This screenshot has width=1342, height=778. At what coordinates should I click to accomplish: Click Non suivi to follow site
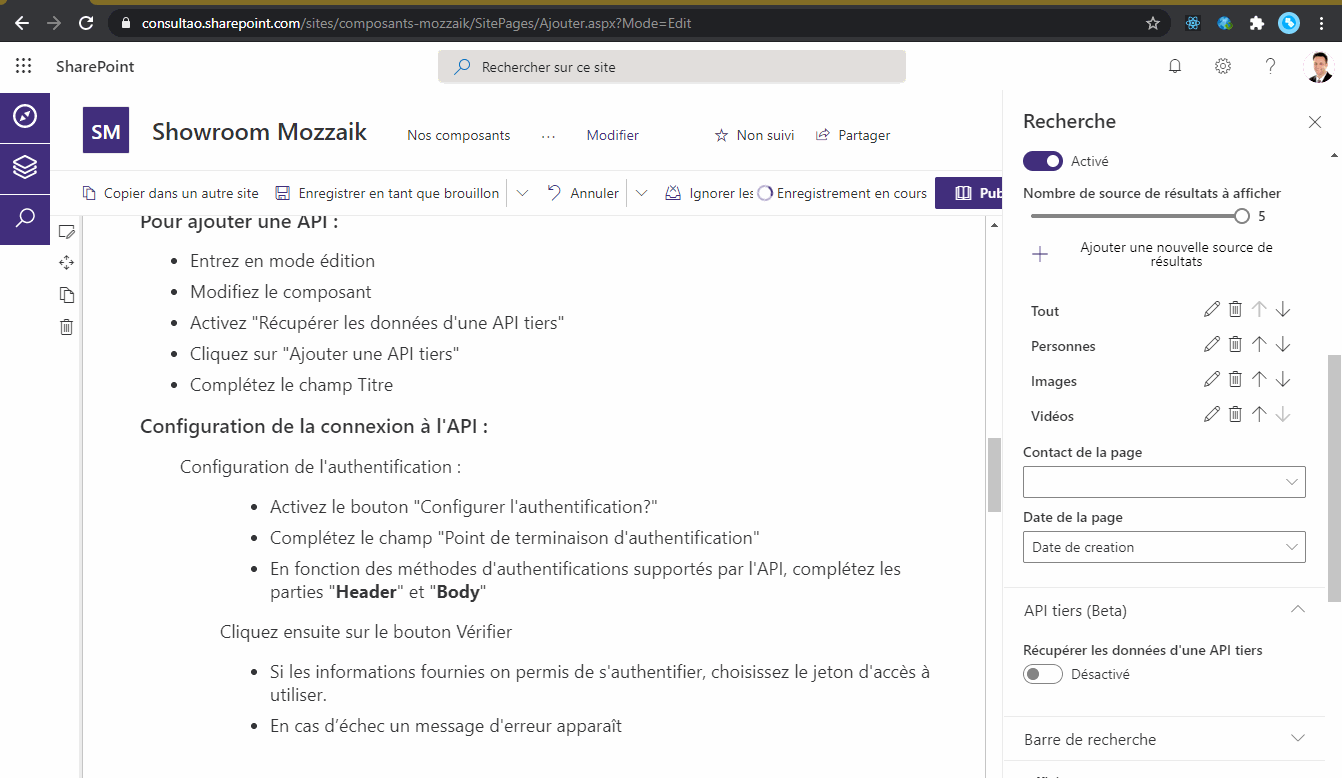754,135
